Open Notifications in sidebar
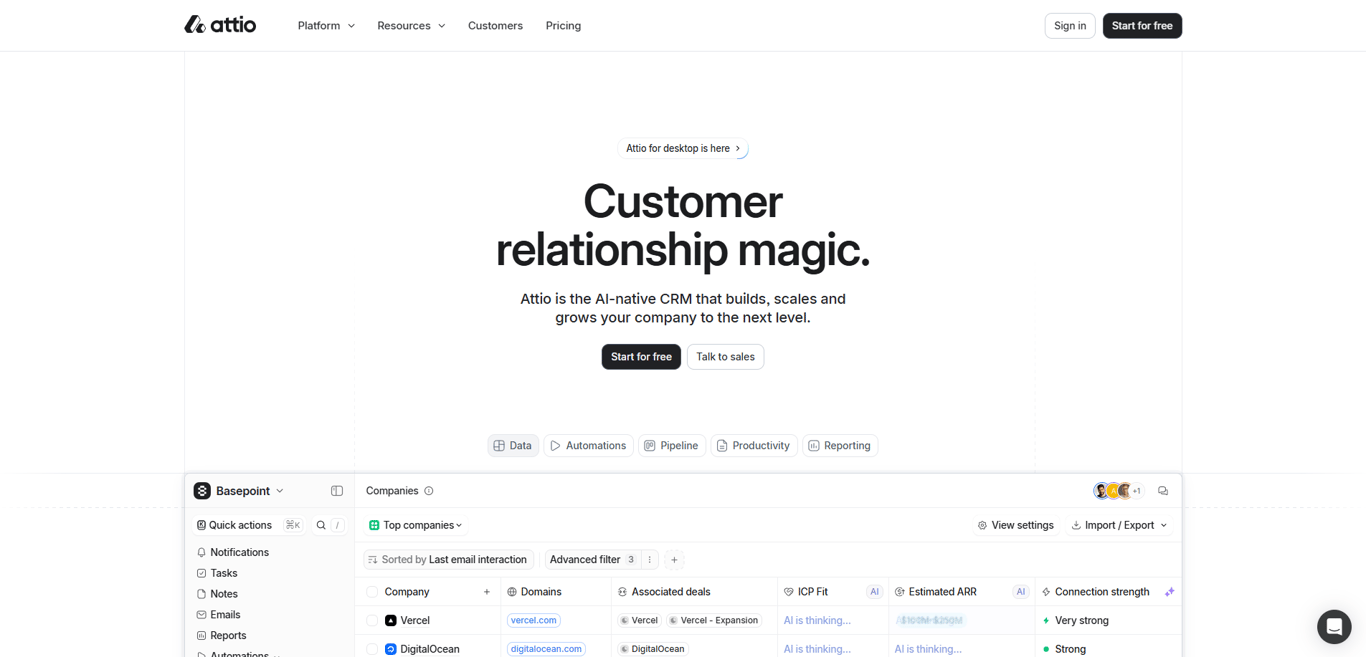This screenshot has height=657, width=1366. tap(233, 552)
